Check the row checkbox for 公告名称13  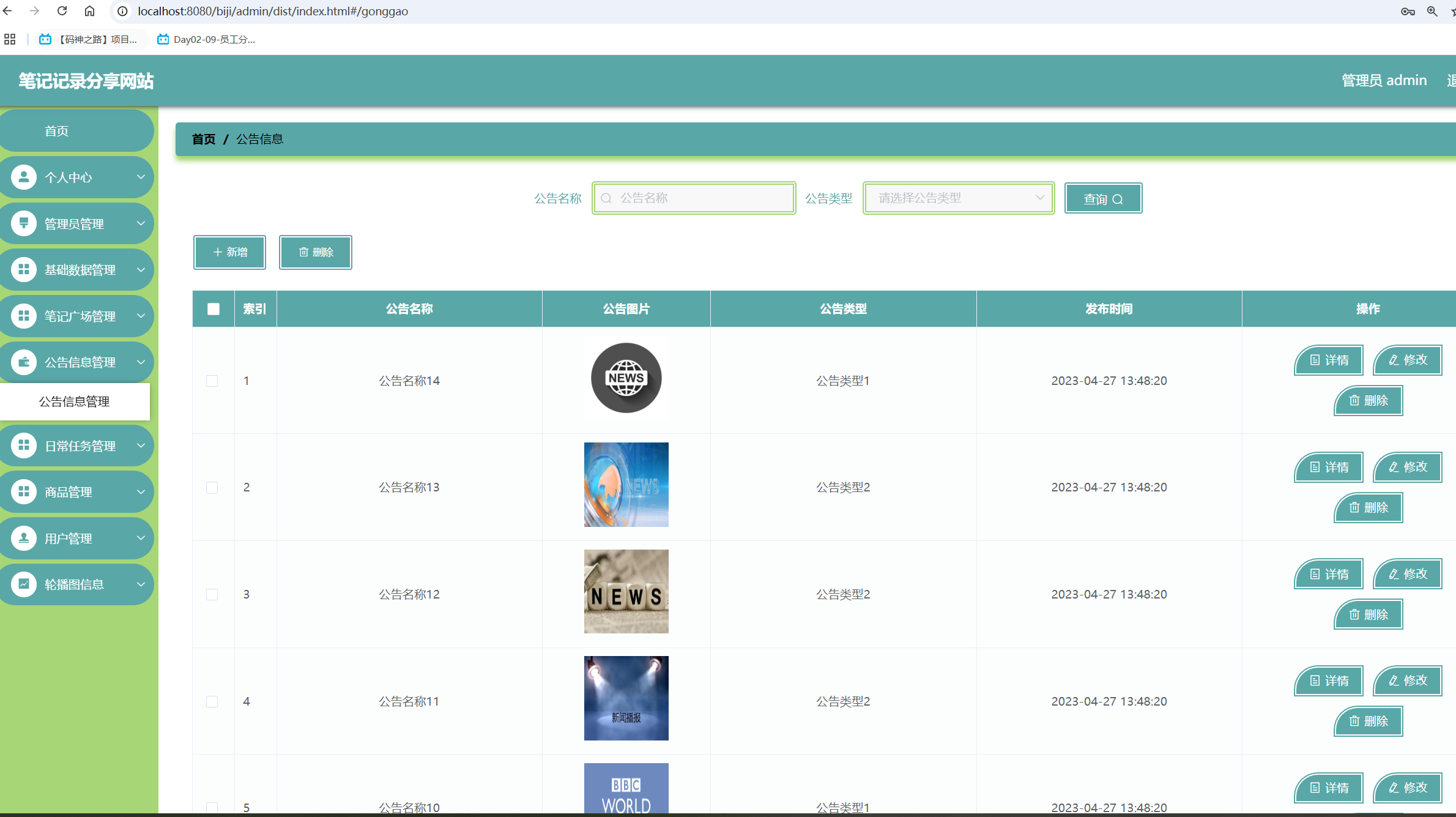[212, 488]
